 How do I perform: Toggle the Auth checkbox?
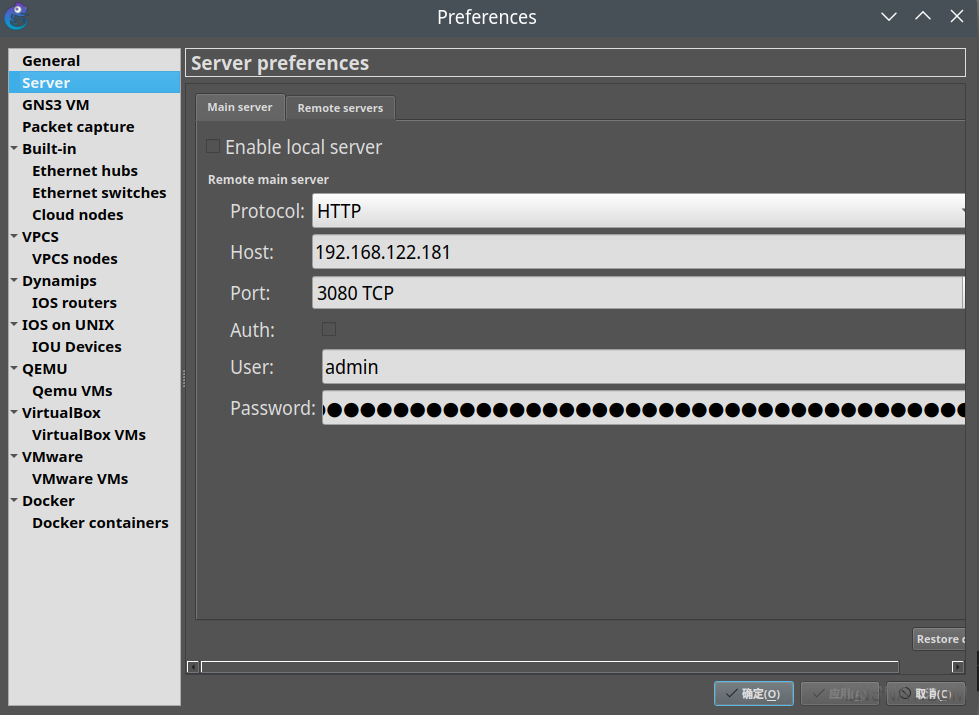[329, 329]
